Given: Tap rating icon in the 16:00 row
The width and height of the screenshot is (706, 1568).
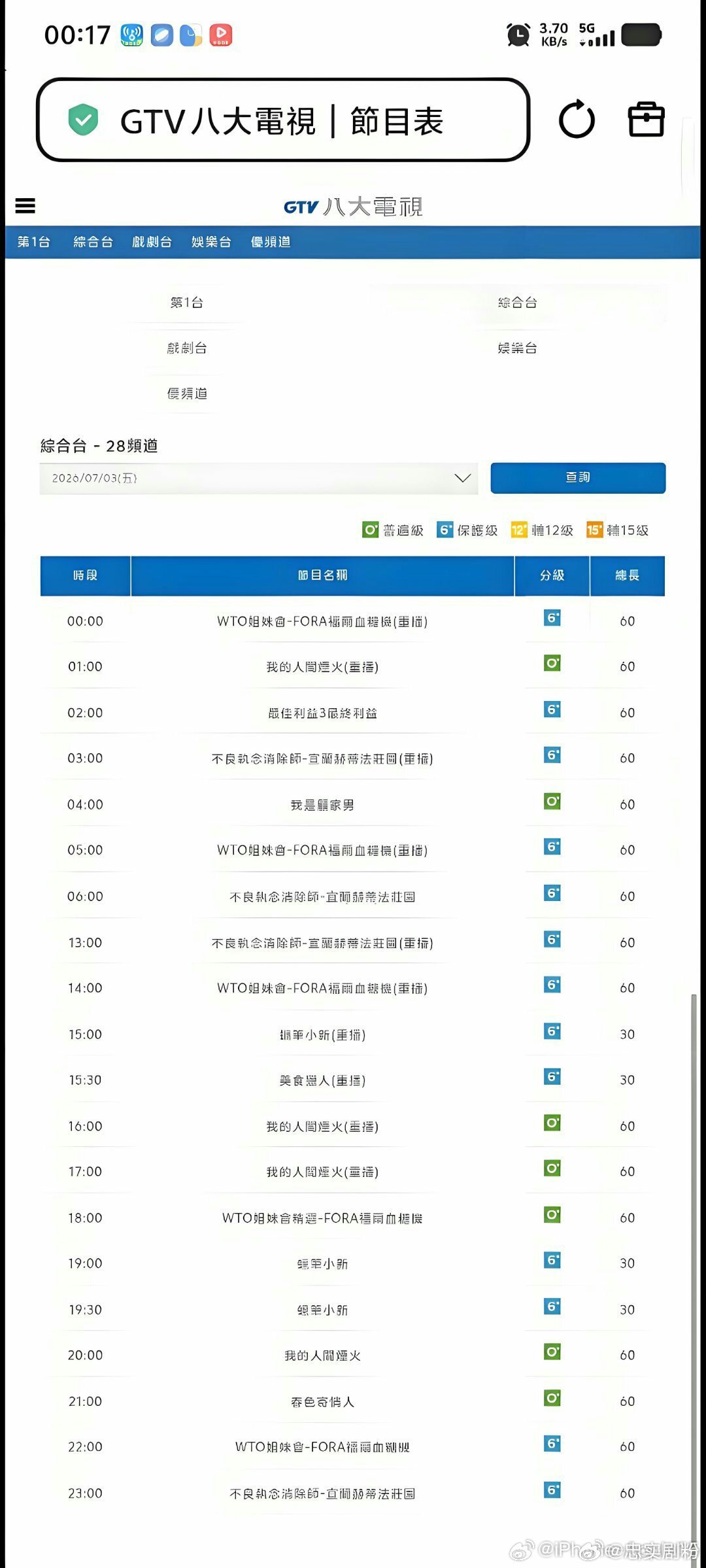Looking at the screenshot, I should click(552, 1123).
